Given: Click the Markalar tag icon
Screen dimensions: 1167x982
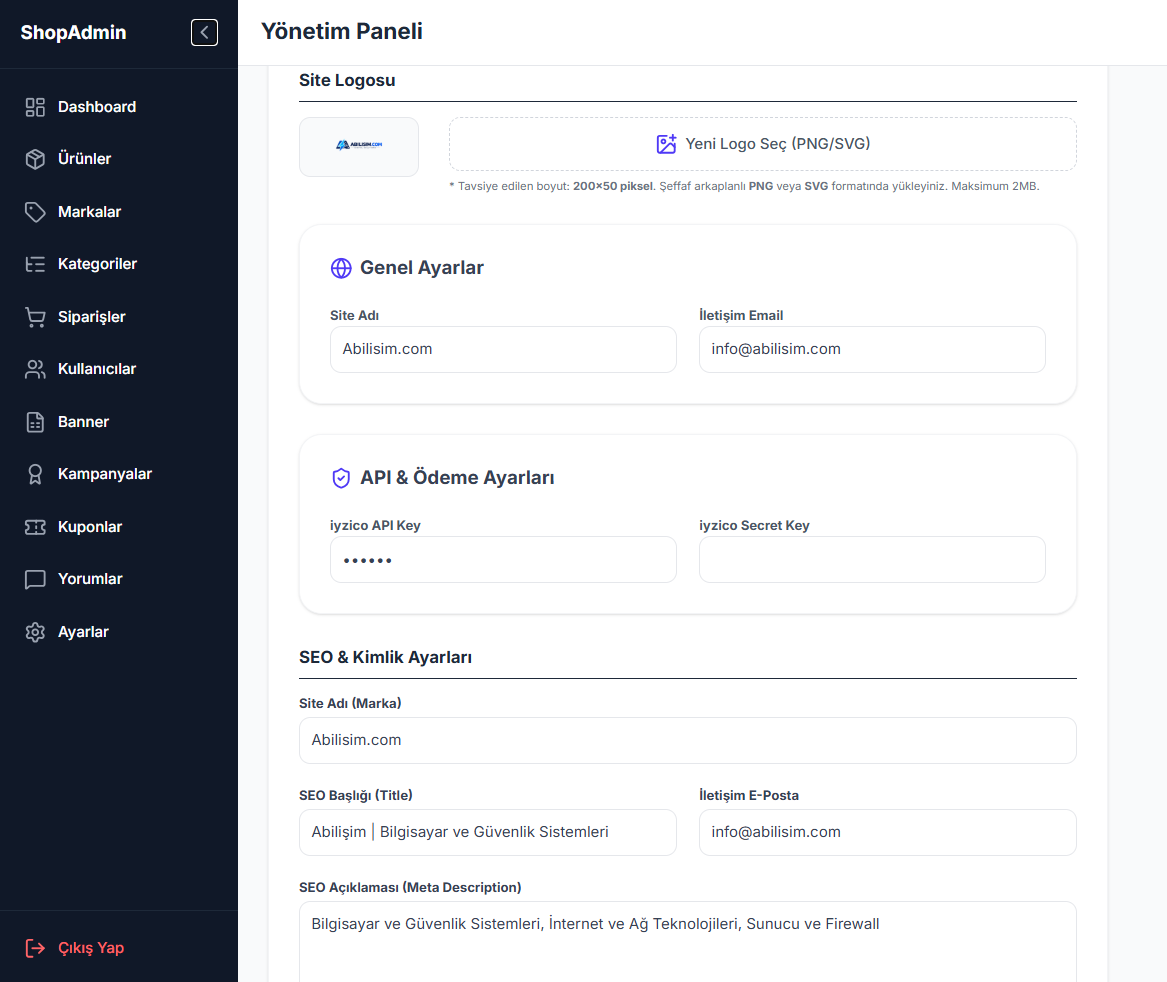Looking at the screenshot, I should click(35, 212).
